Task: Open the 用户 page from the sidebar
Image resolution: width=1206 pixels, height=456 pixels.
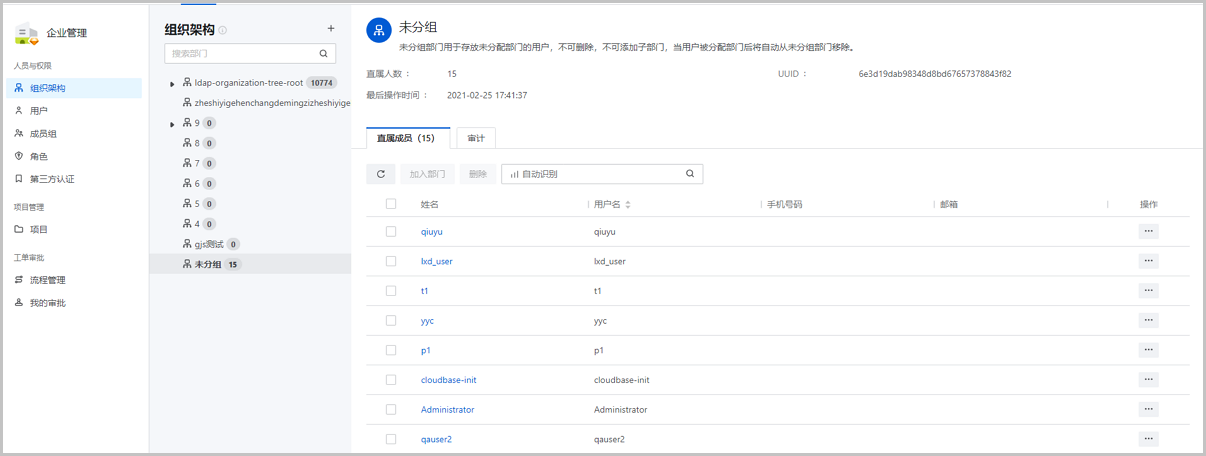Action: (39, 111)
